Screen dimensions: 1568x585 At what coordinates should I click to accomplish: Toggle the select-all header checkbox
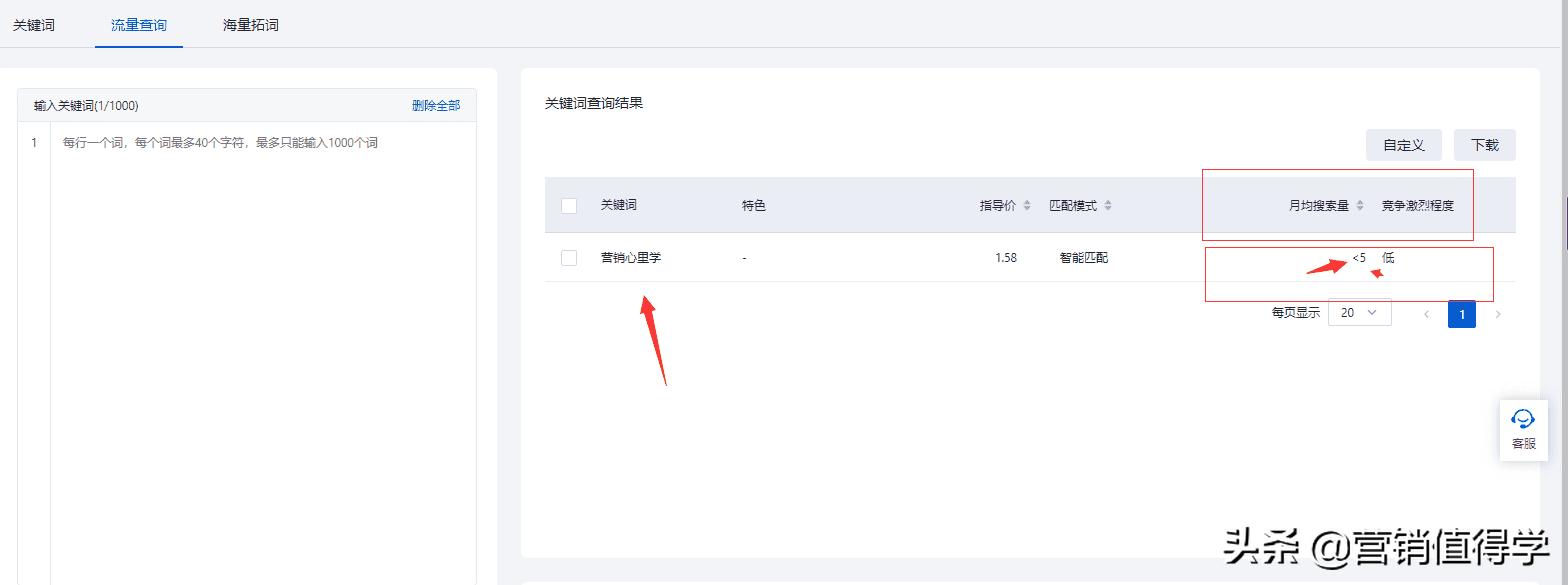pos(569,206)
